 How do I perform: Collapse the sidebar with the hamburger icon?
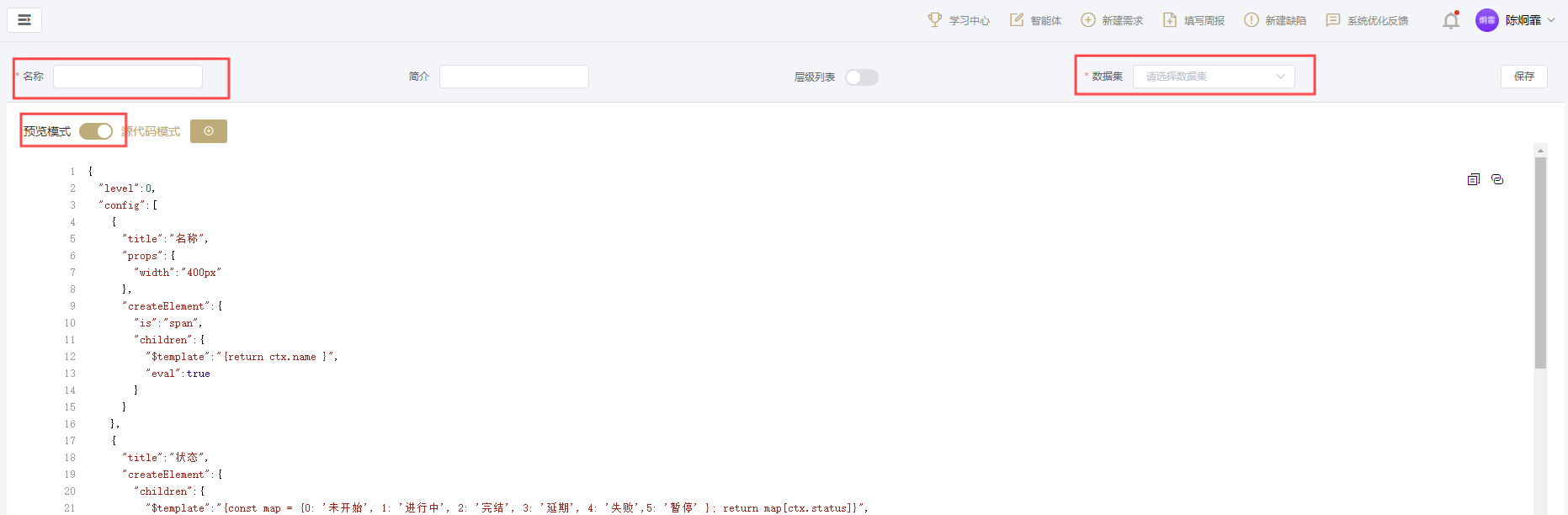point(24,20)
